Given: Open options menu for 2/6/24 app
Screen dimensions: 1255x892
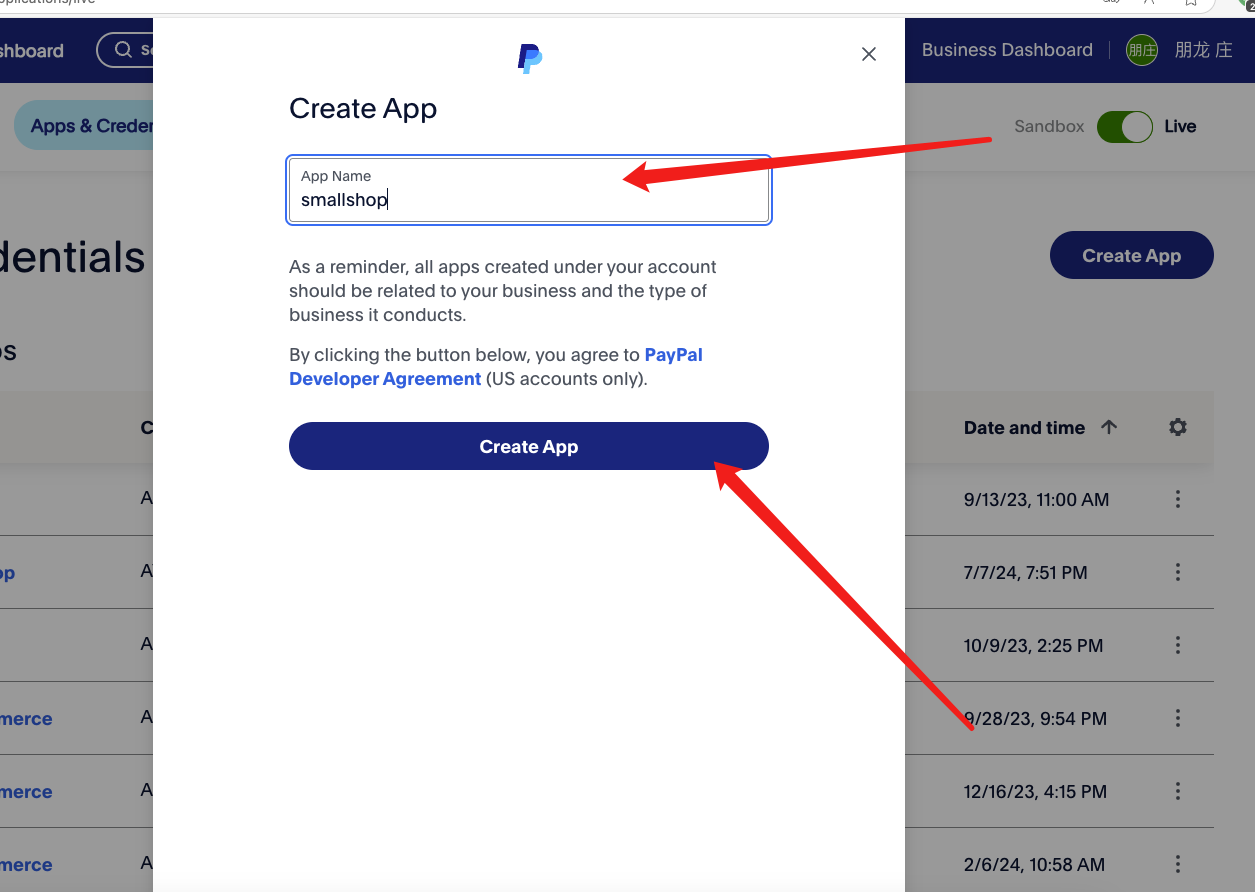Looking at the screenshot, I should pyautogui.click(x=1178, y=864).
